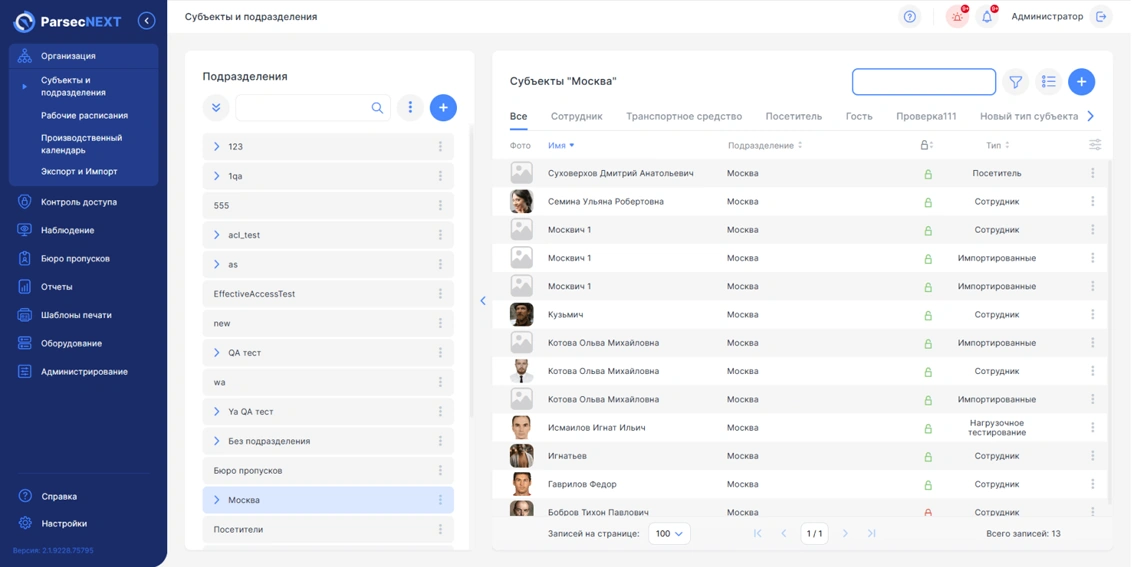
Task: Collapse the sidebar with the arrow button
Action: 147,21
